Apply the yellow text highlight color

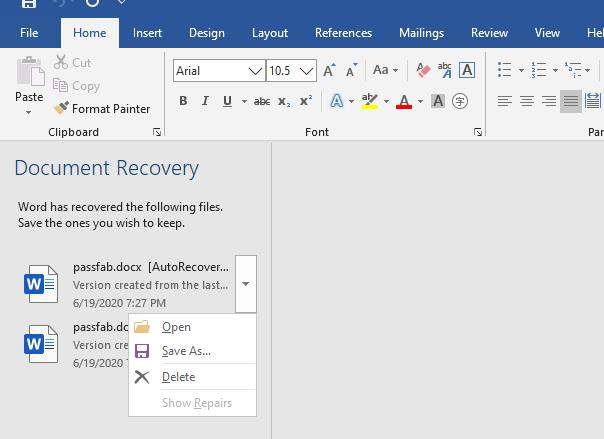[368, 101]
